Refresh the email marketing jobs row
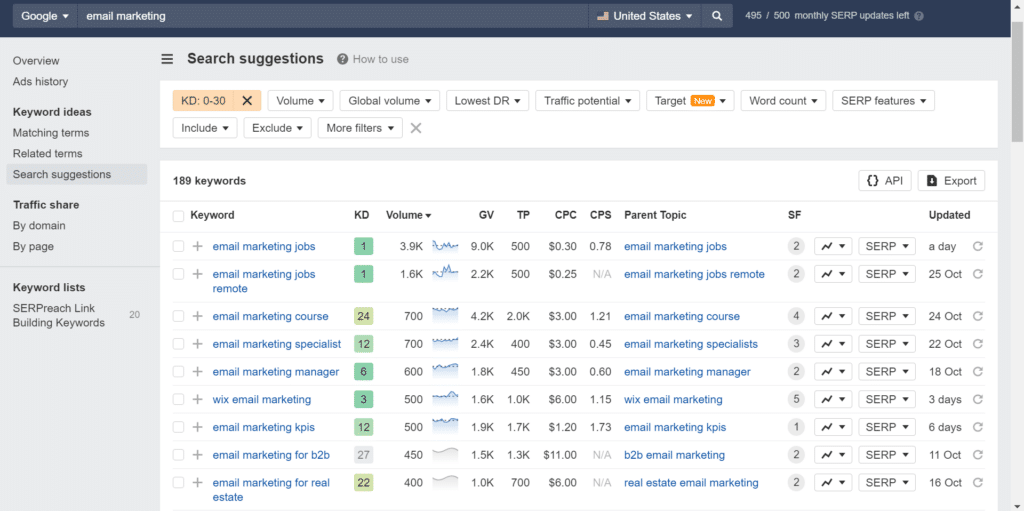1024x511 pixels. click(x=978, y=246)
